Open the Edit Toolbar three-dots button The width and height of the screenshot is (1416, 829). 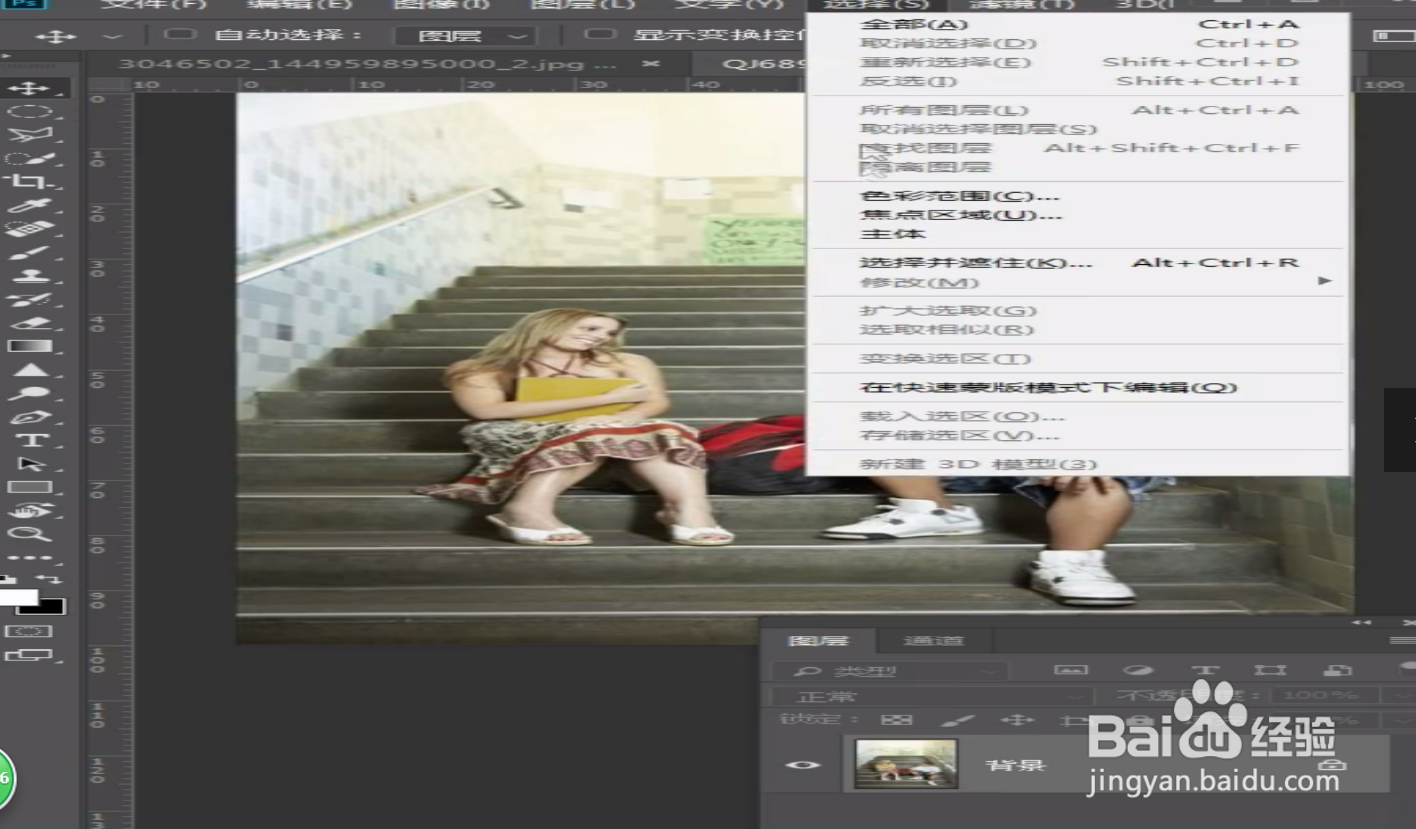[30, 558]
